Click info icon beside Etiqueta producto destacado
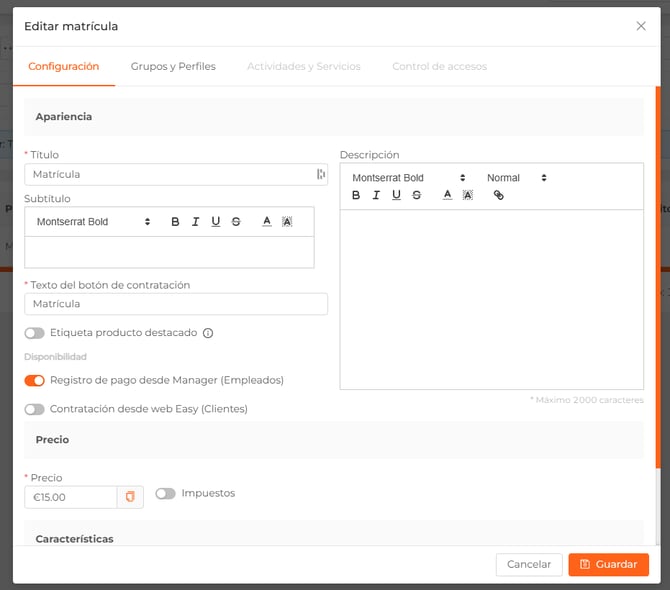 pos(208,333)
